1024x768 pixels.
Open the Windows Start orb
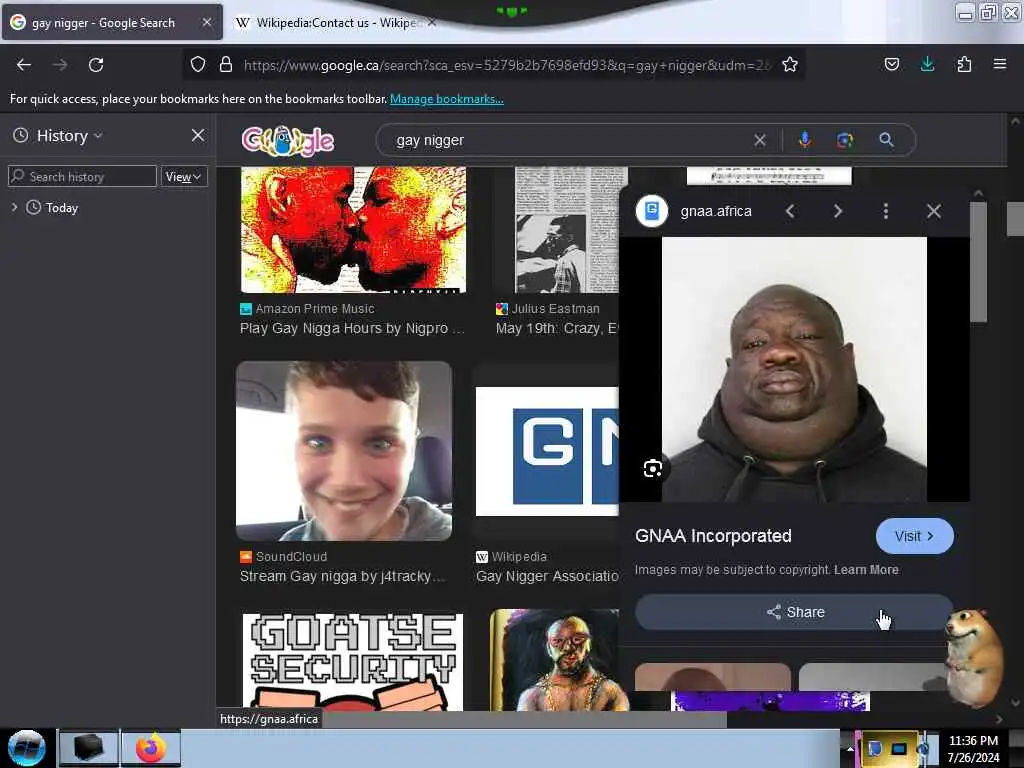pos(26,748)
